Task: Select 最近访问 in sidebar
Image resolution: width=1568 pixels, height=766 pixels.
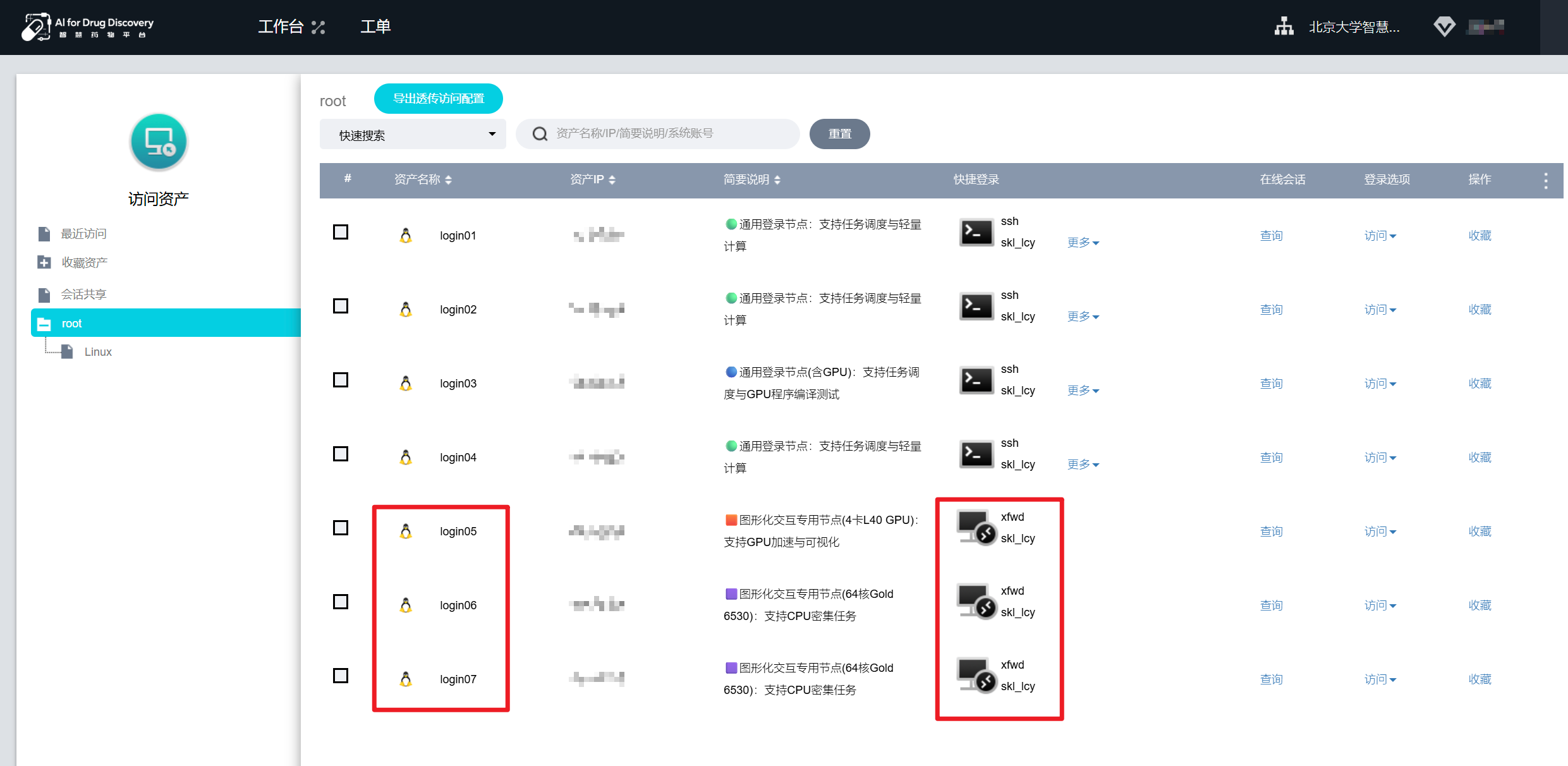Action: (83, 234)
